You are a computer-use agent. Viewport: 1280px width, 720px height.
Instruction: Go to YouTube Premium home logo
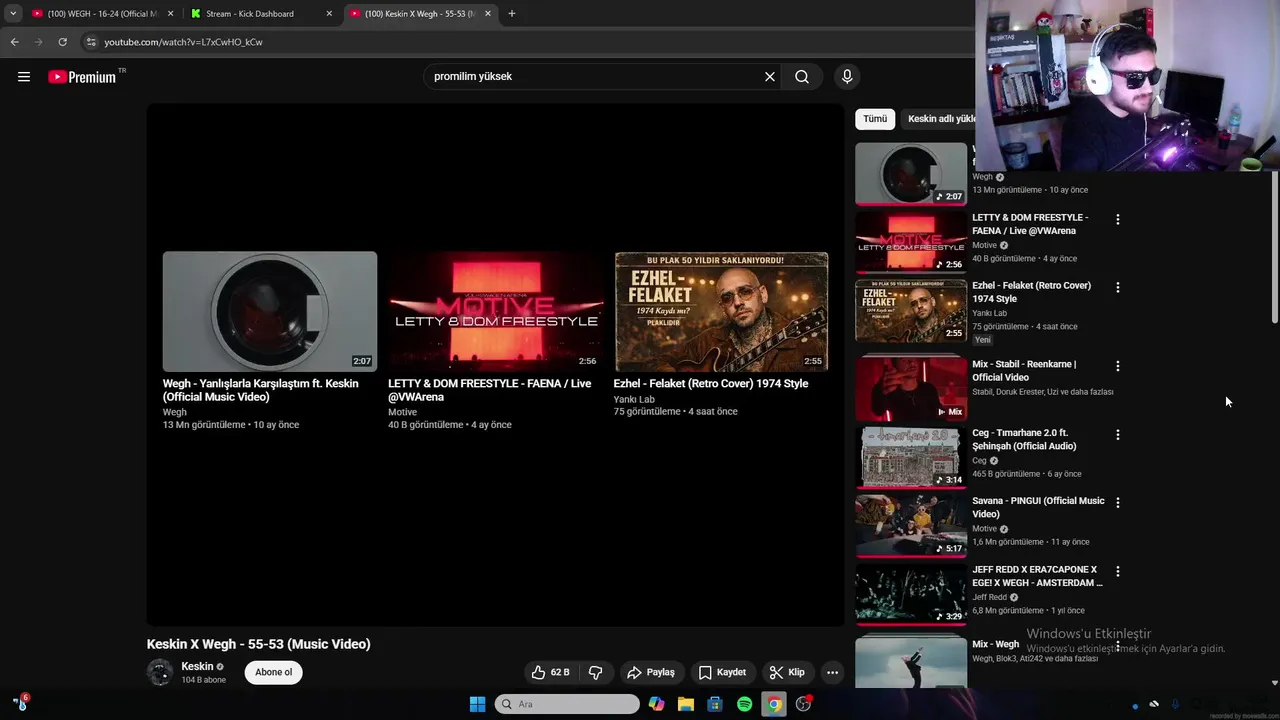pos(82,77)
